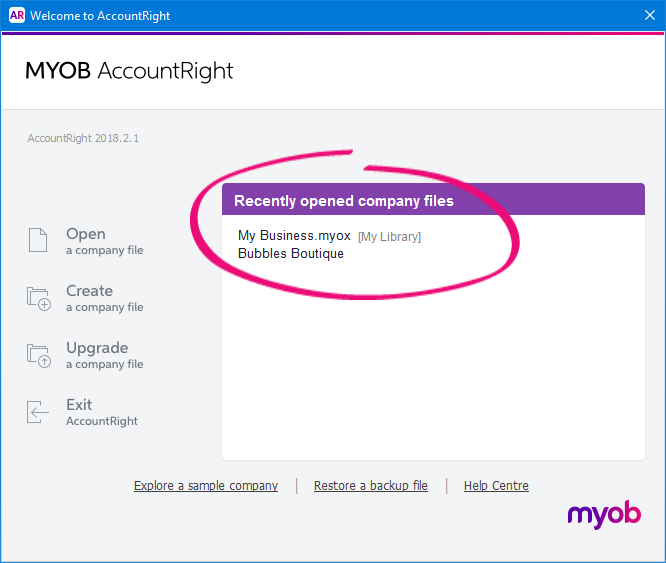Screen dimensions: 666x563
Task: Click the Explore a sample company link
Action: [x=206, y=485]
